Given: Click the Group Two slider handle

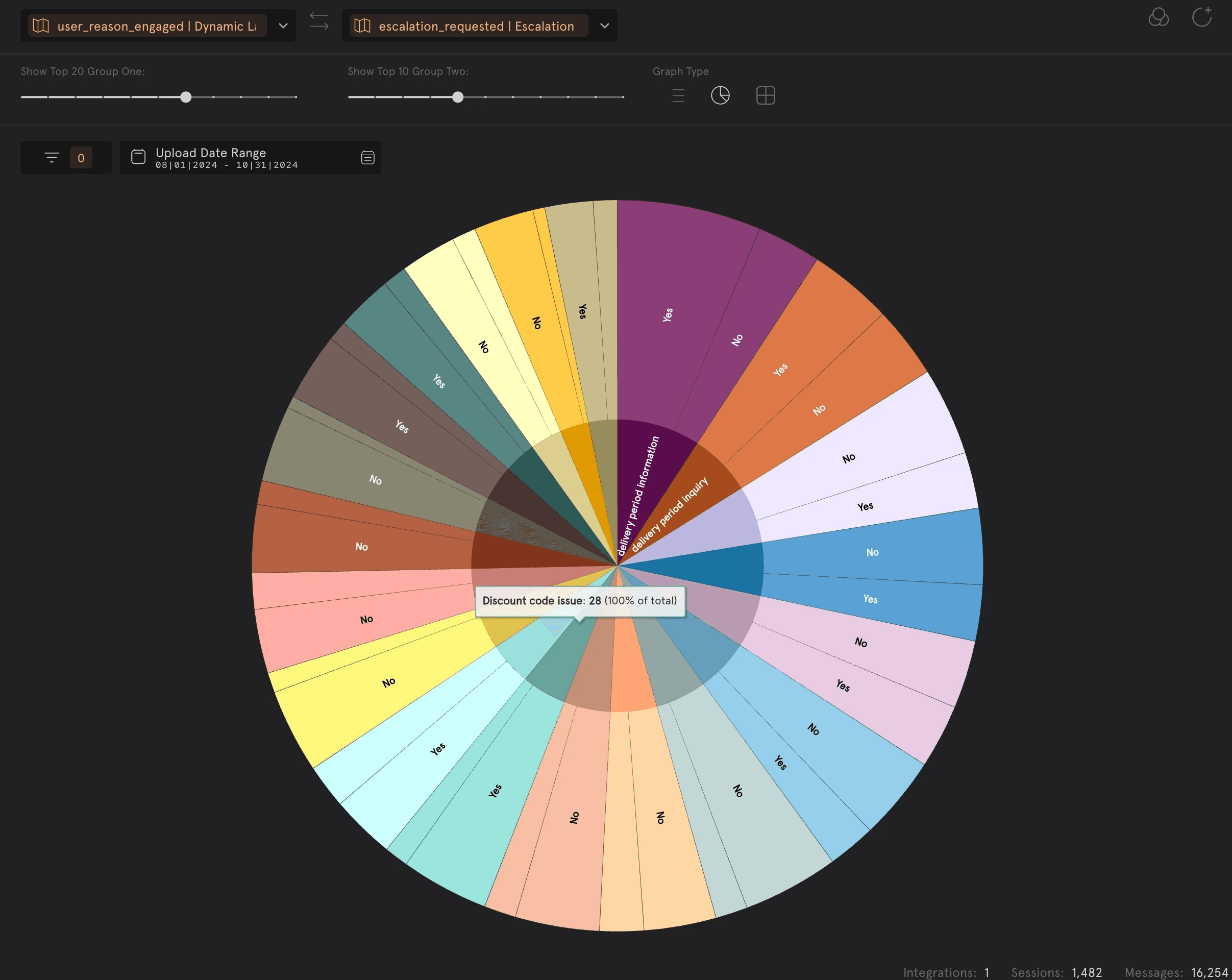Looking at the screenshot, I should tap(458, 97).
